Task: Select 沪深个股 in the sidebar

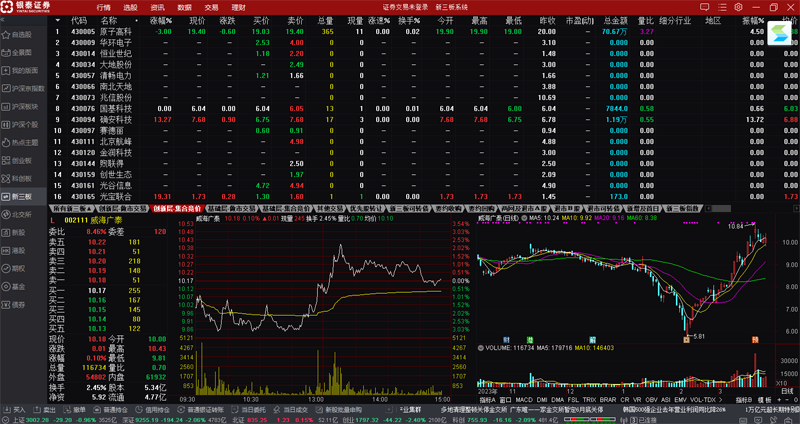Action: [22, 124]
